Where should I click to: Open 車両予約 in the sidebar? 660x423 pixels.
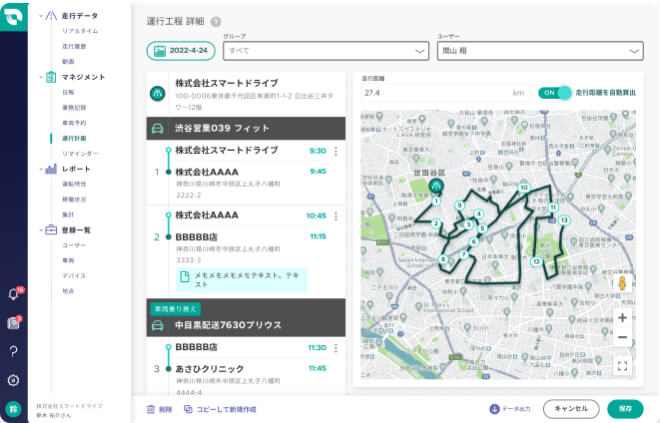(x=74, y=123)
